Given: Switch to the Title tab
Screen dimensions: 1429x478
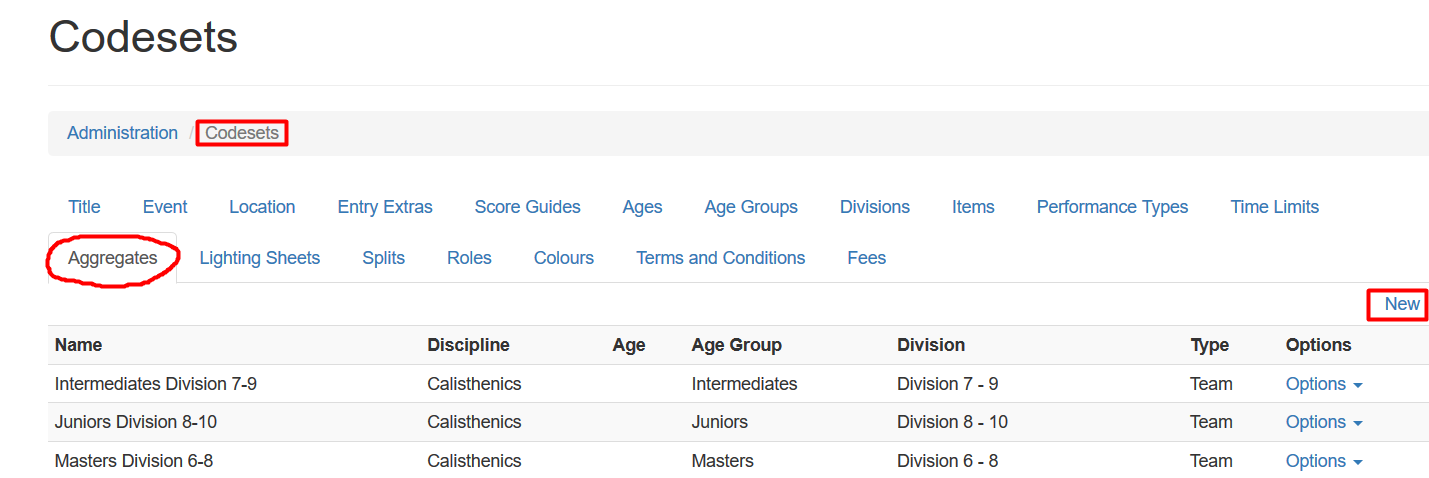Looking at the screenshot, I should click(x=84, y=207).
